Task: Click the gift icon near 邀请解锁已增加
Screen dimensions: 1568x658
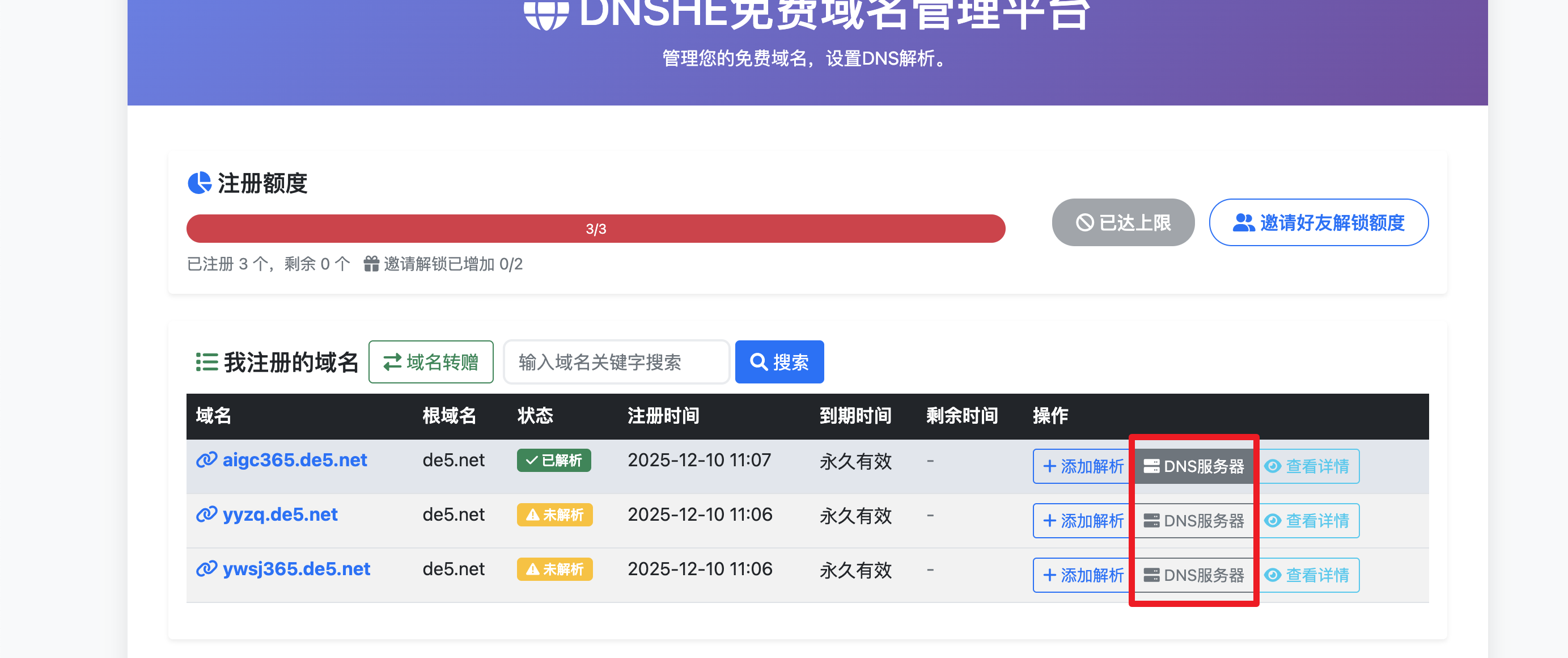Action: click(371, 264)
